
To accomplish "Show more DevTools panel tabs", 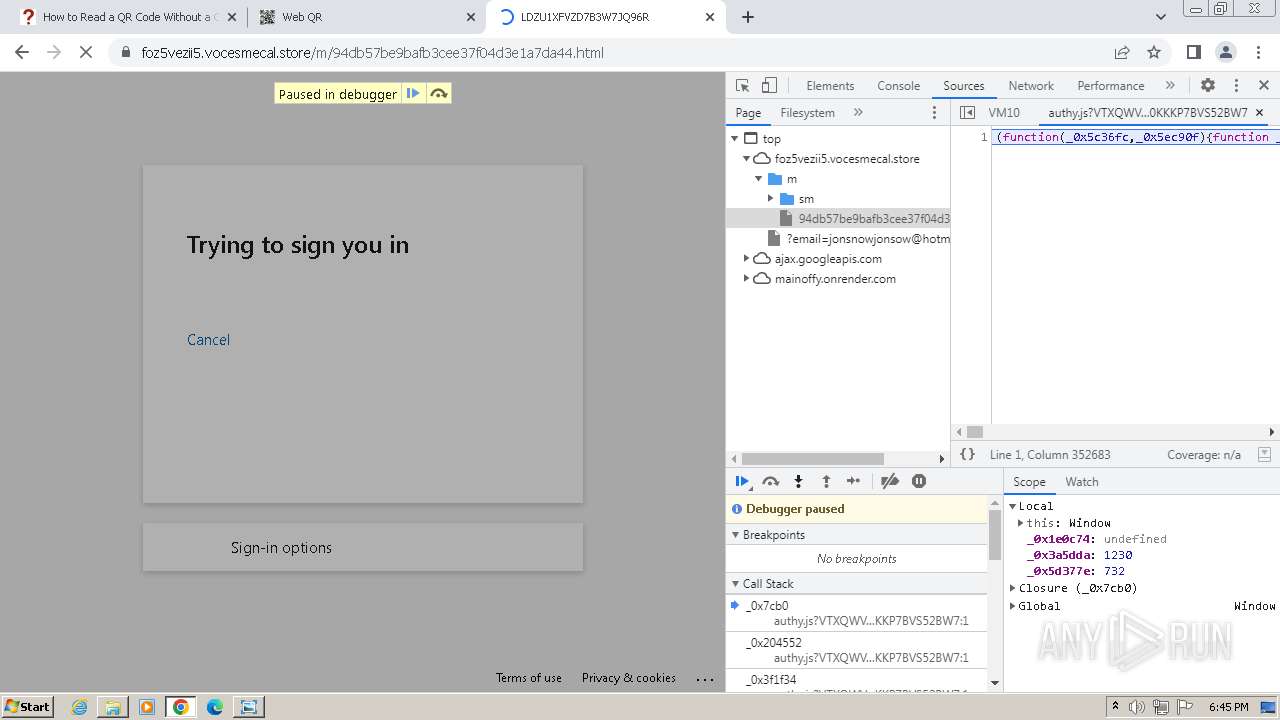I will [1170, 86].
